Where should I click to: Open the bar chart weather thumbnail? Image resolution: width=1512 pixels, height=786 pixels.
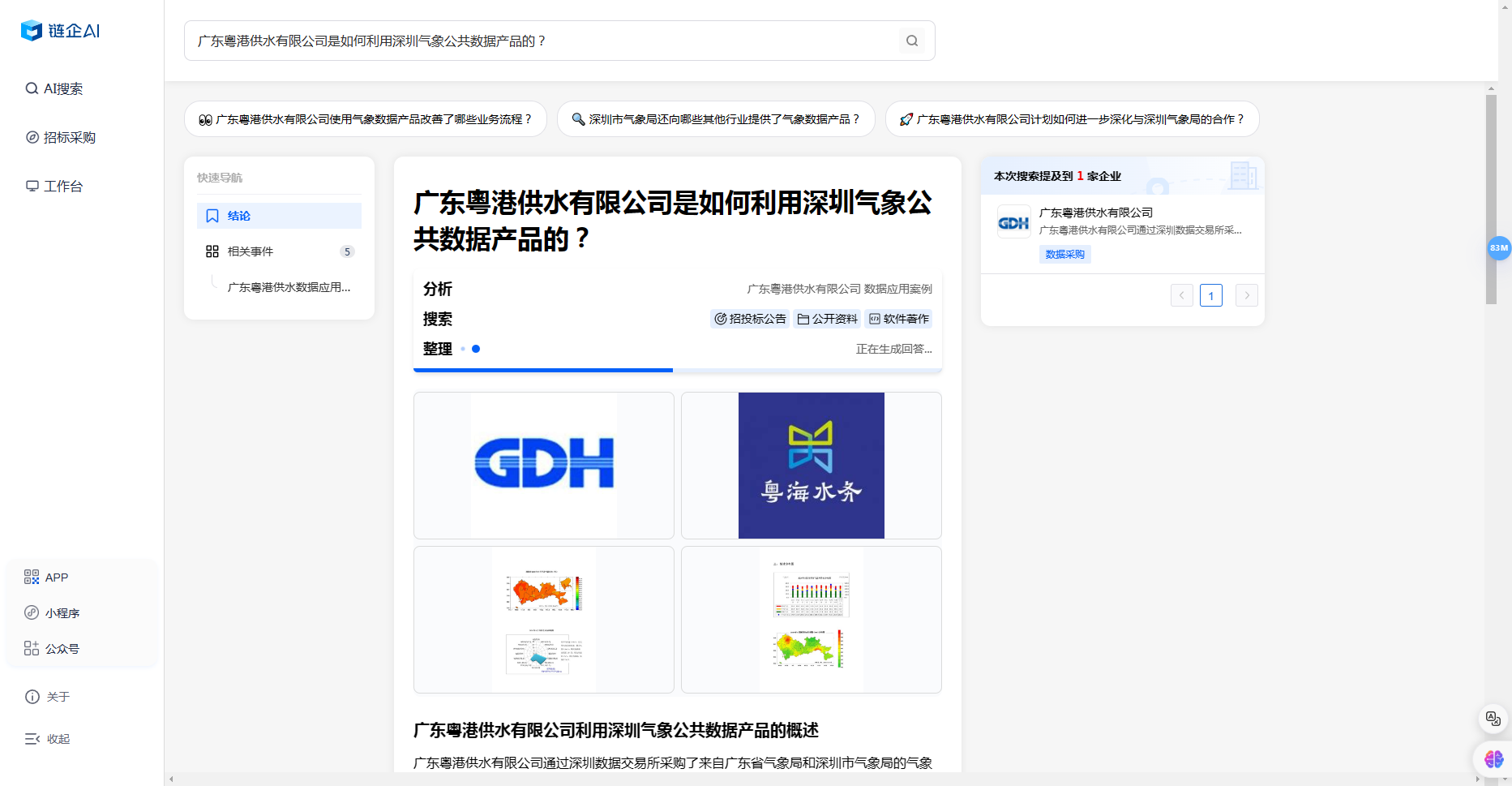(812, 620)
